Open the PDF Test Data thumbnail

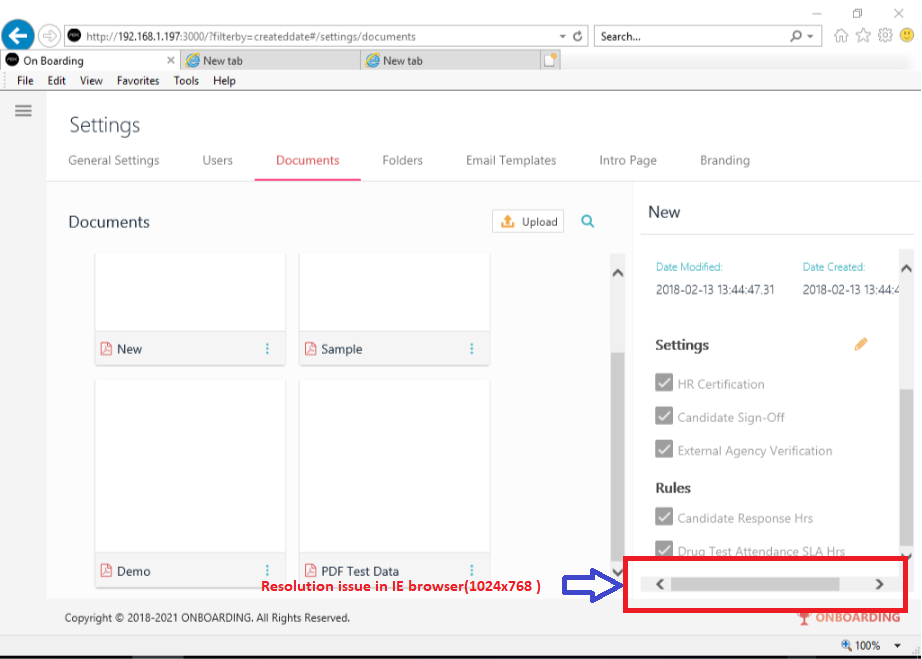coord(395,466)
